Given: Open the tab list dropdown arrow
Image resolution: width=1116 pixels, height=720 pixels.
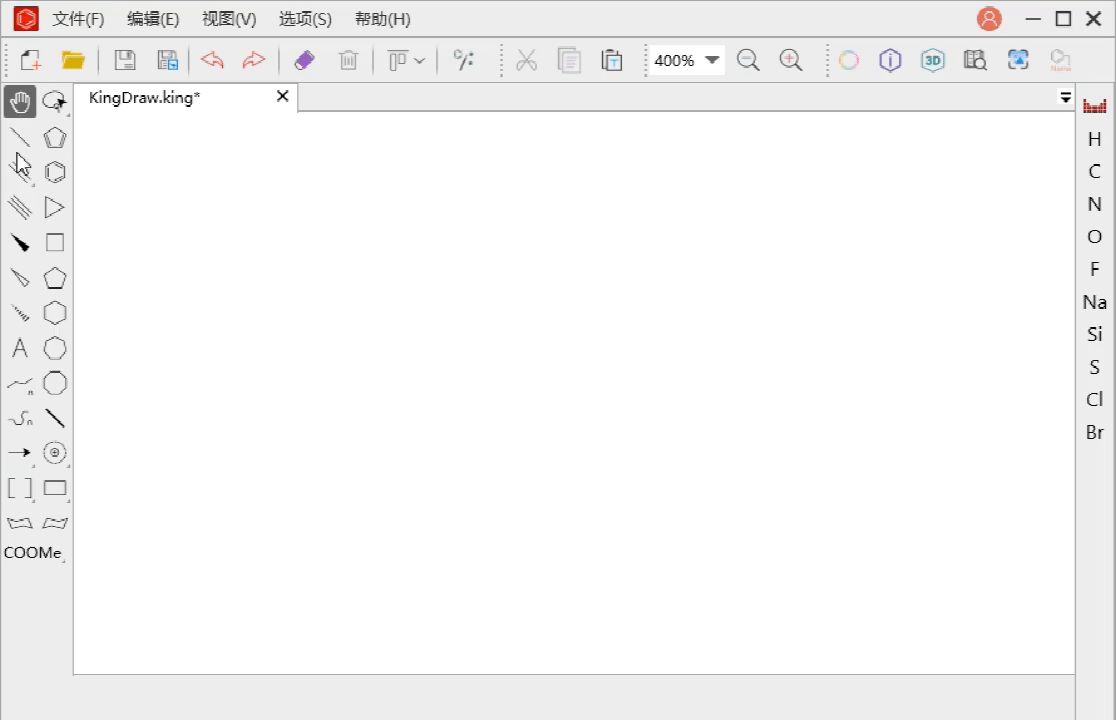Looking at the screenshot, I should tap(1065, 97).
